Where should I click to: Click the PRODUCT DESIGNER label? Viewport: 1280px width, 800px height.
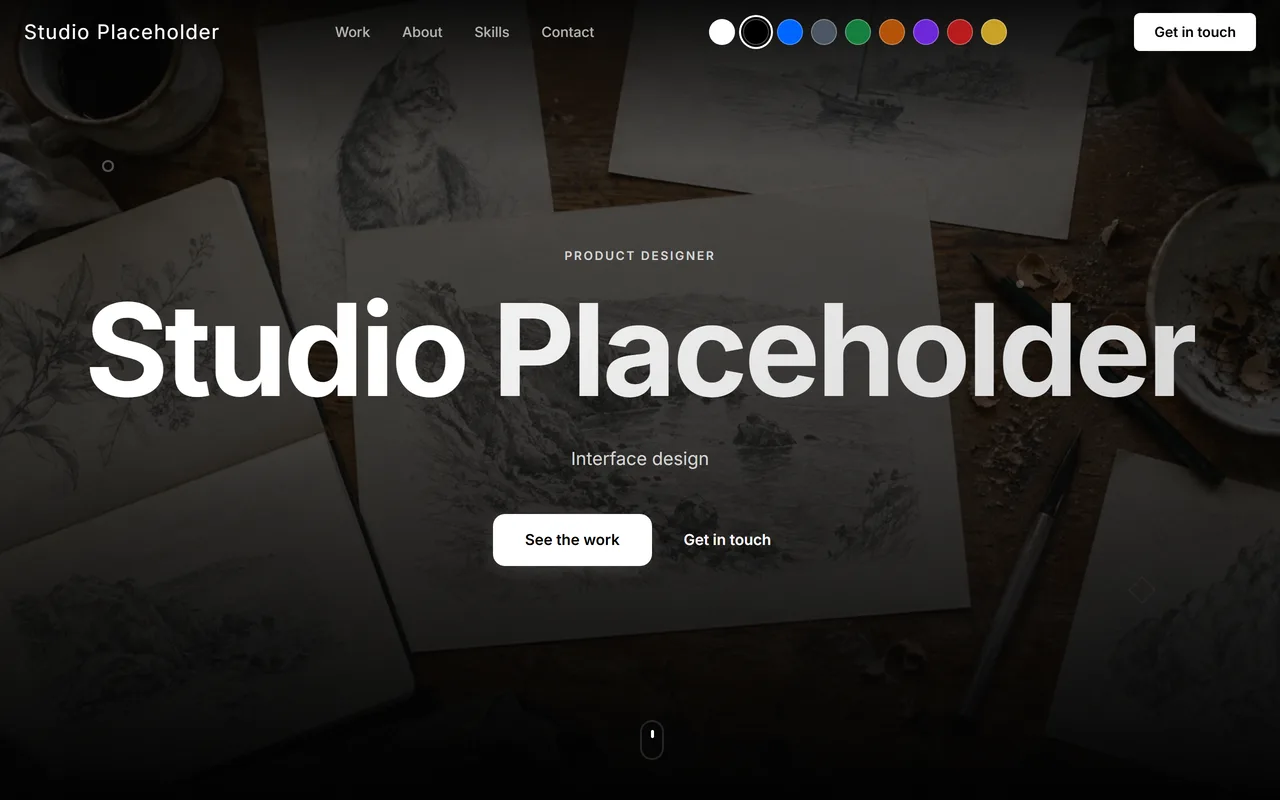pos(640,256)
